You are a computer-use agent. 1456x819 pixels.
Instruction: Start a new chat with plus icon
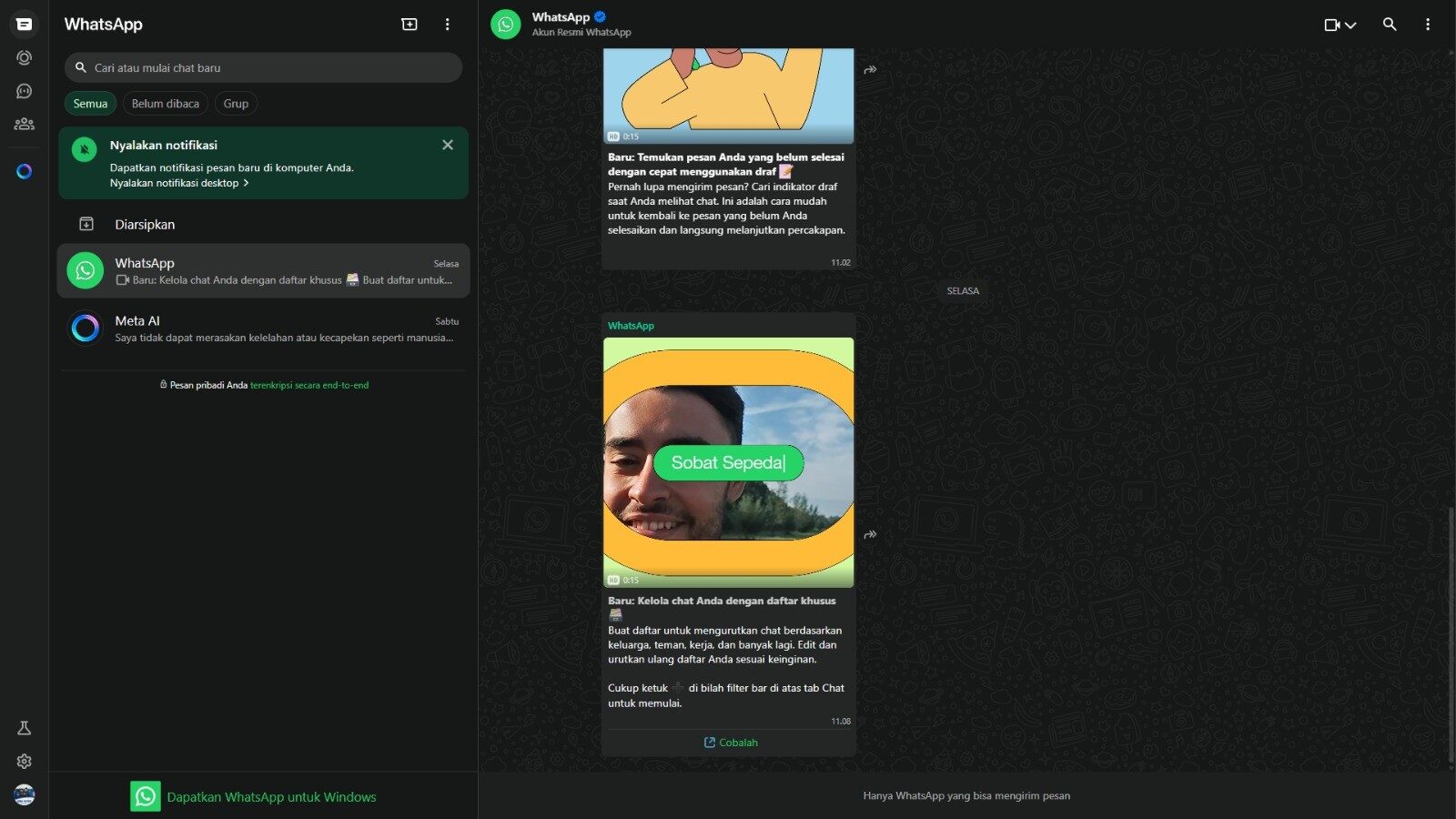pos(409,25)
